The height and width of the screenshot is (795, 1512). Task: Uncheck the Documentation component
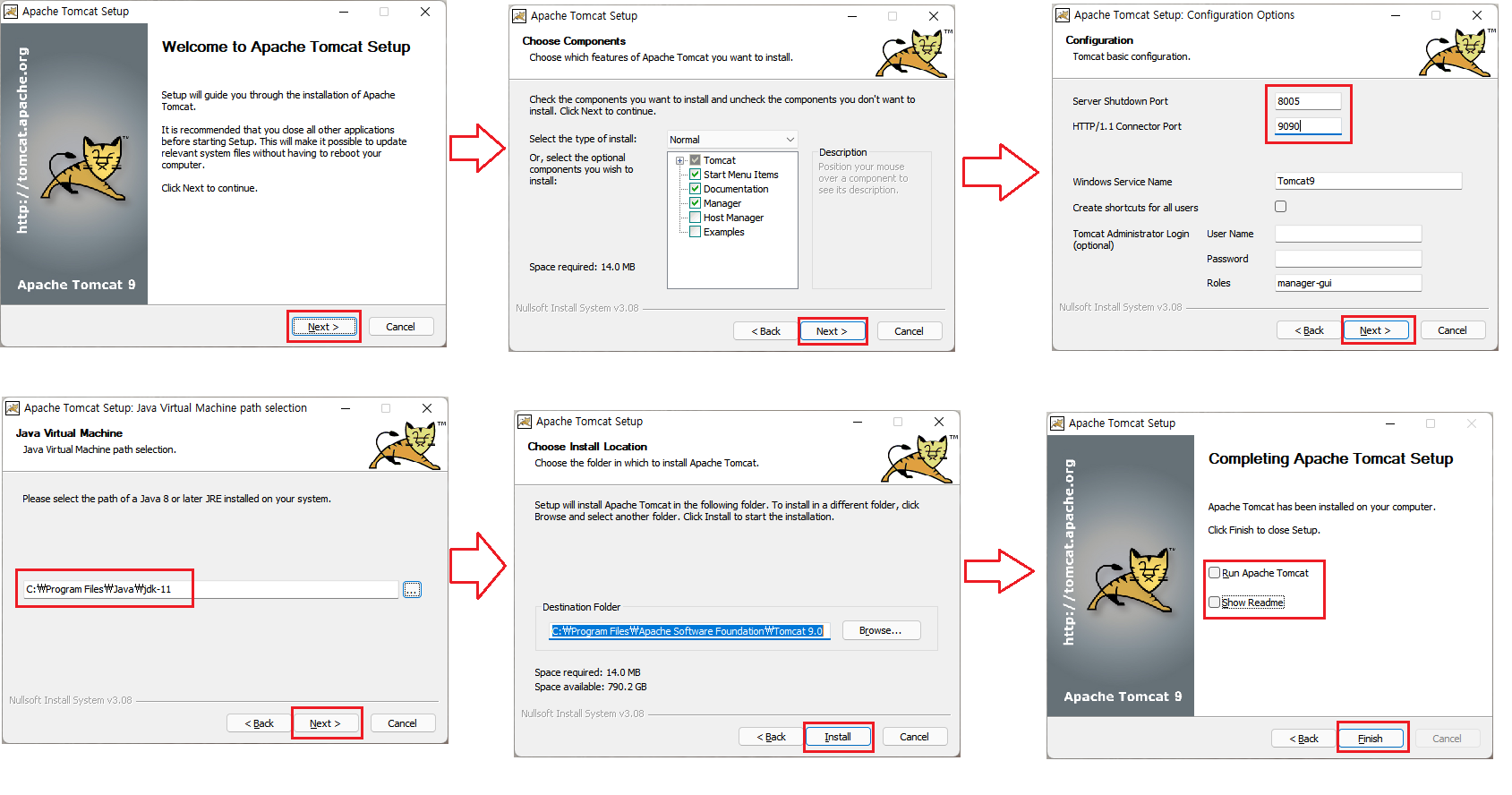click(x=695, y=189)
